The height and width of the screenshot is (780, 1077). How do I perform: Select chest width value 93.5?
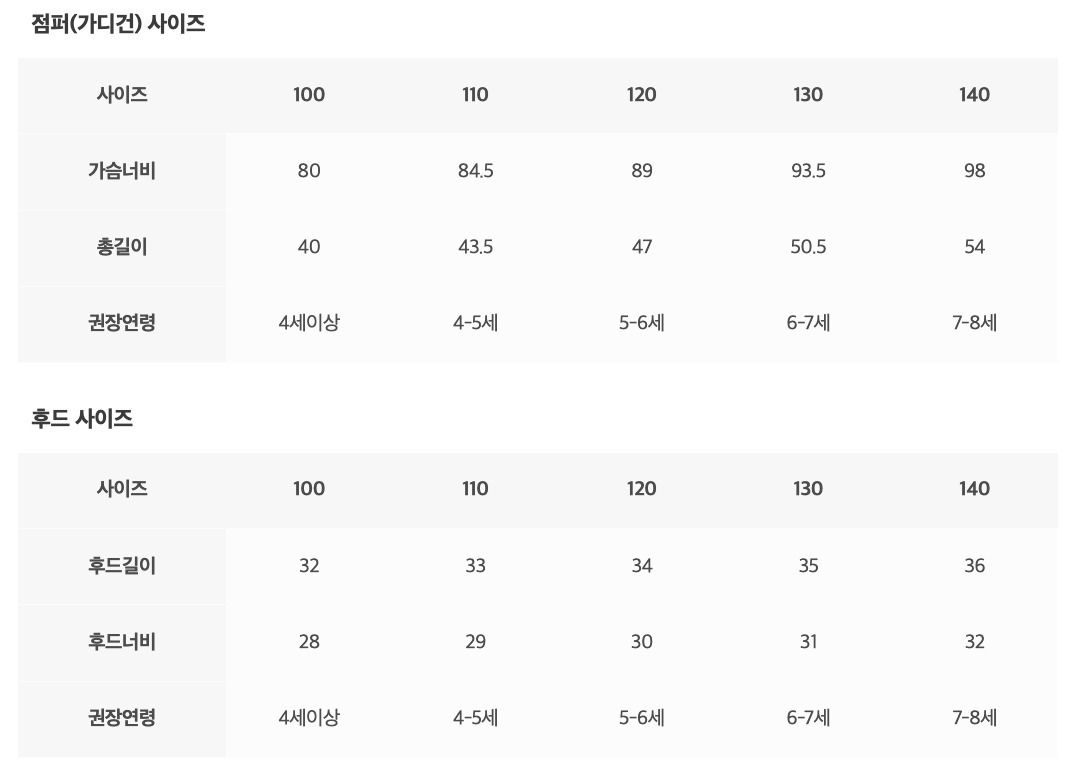point(808,171)
